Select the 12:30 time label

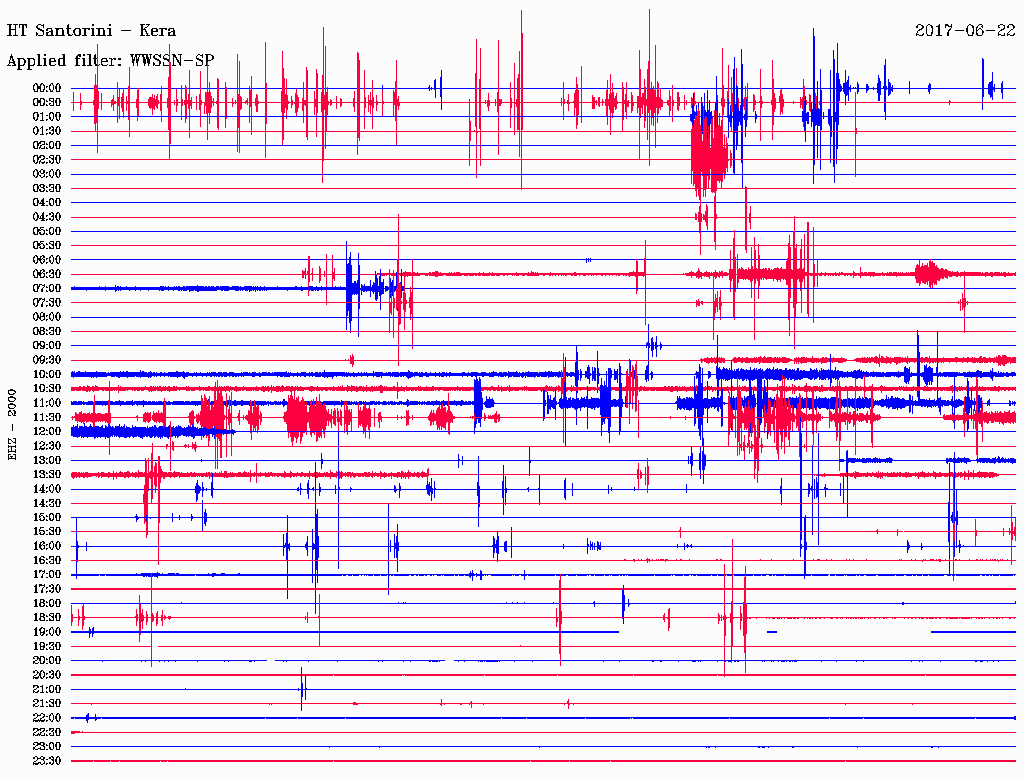tap(47, 446)
